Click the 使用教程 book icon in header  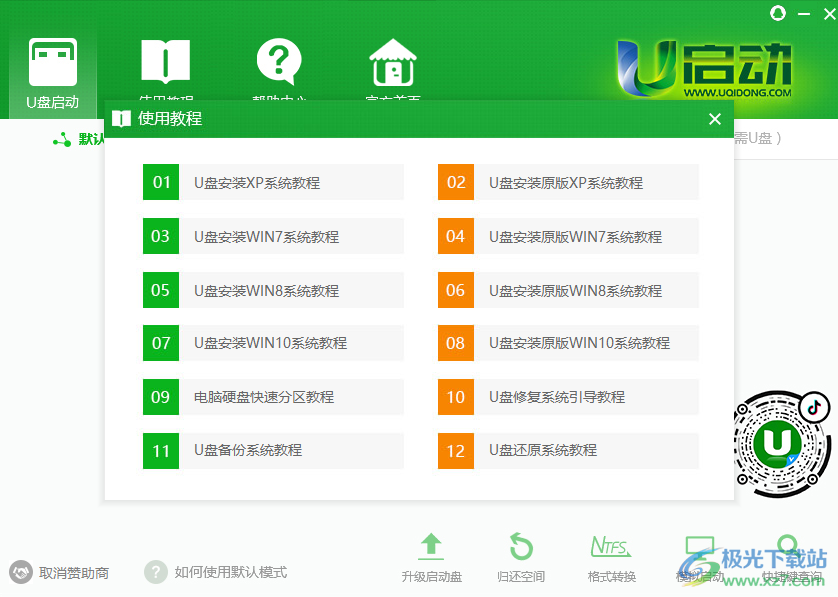tap(165, 61)
